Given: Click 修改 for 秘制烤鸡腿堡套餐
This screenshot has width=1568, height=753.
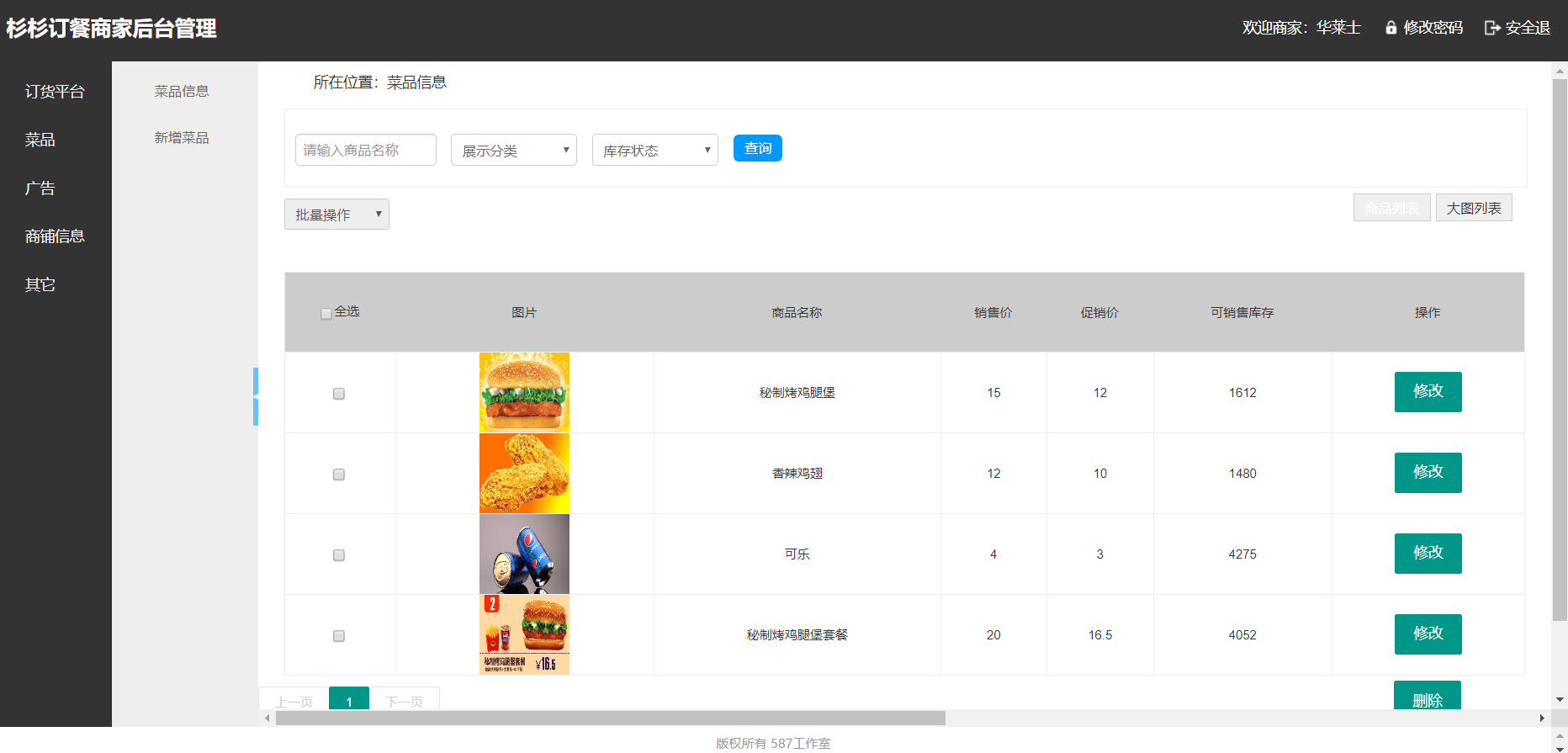Looking at the screenshot, I should [1428, 634].
